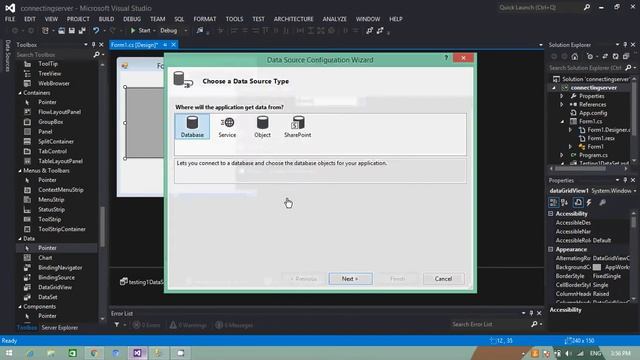Select the SplitContainer toolbox item
This screenshot has width=640, height=360.
click(57, 142)
